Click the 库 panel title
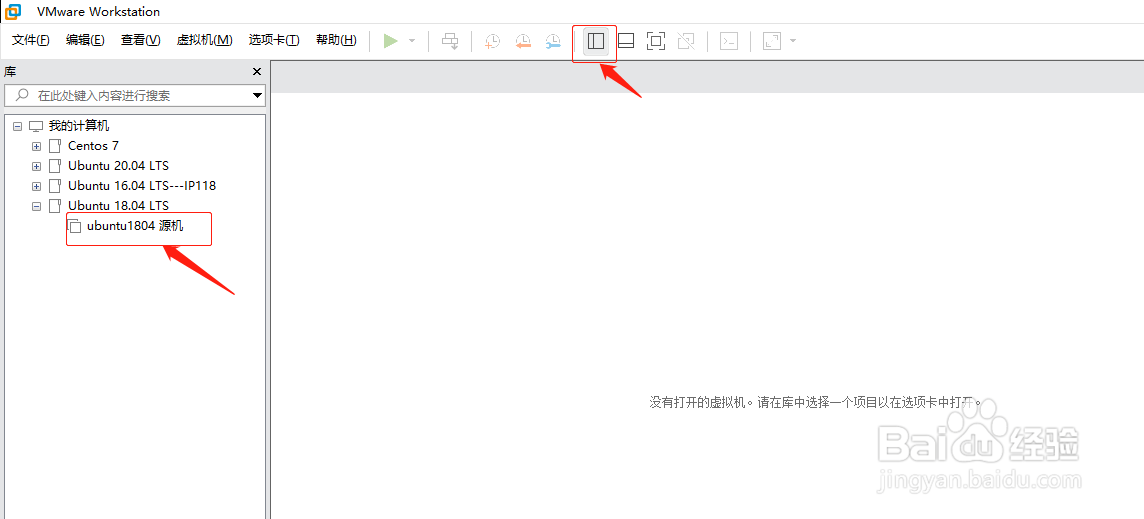The height and width of the screenshot is (519, 1144). [10, 72]
